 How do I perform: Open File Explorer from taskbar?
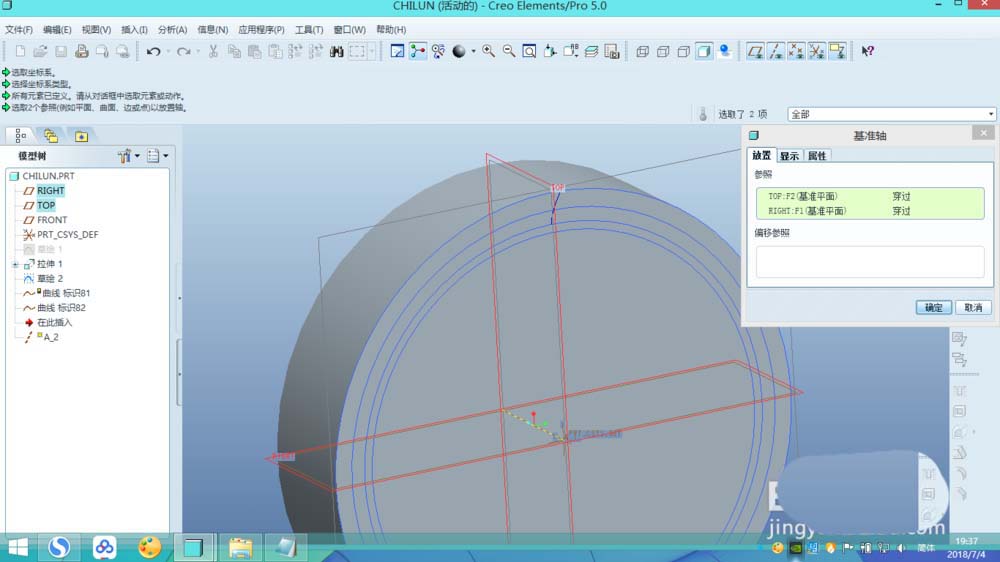[x=240, y=547]
